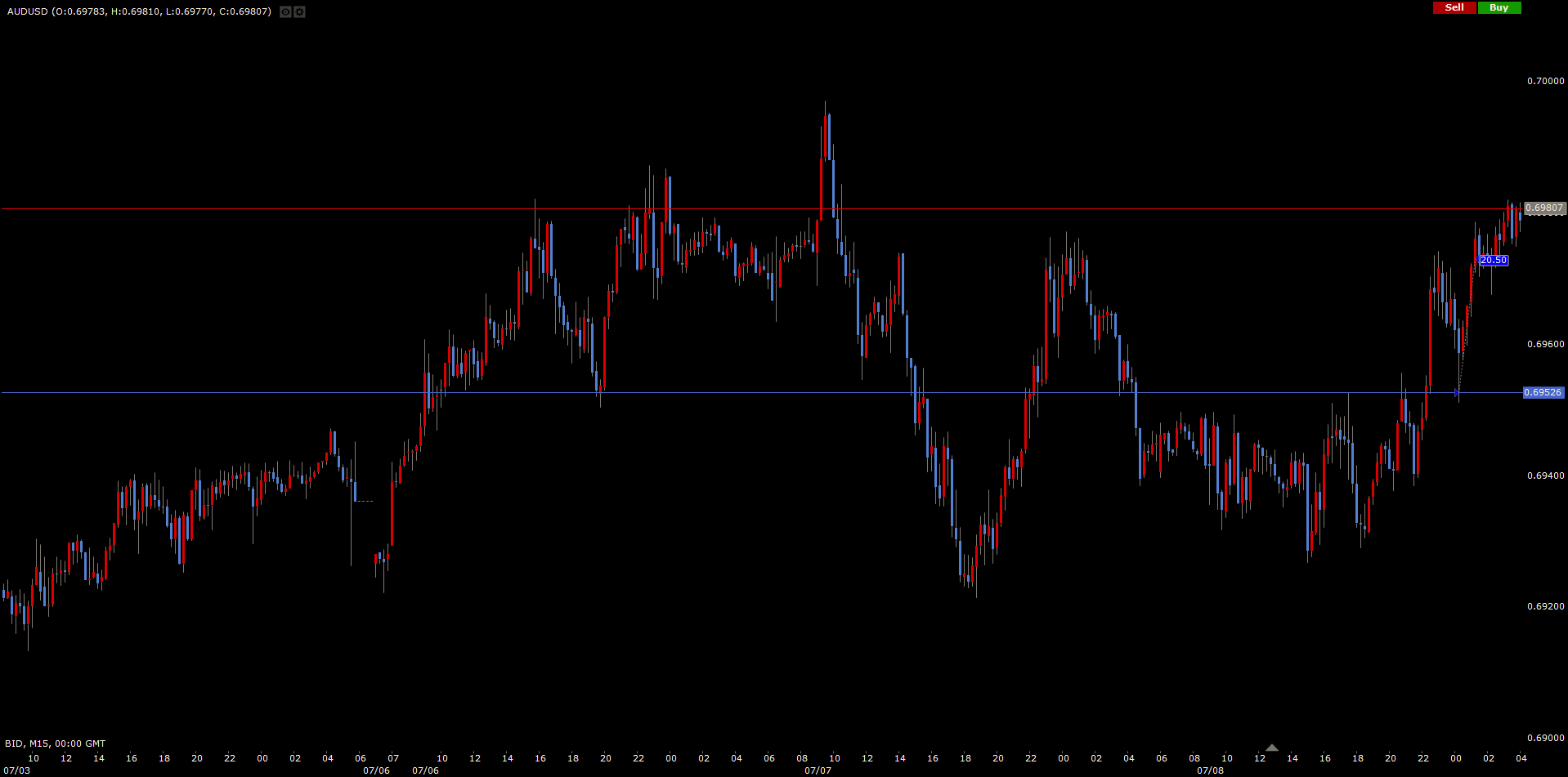
Task: Click the 0.69200 price axis label
Action: (x=1545, y=606)
